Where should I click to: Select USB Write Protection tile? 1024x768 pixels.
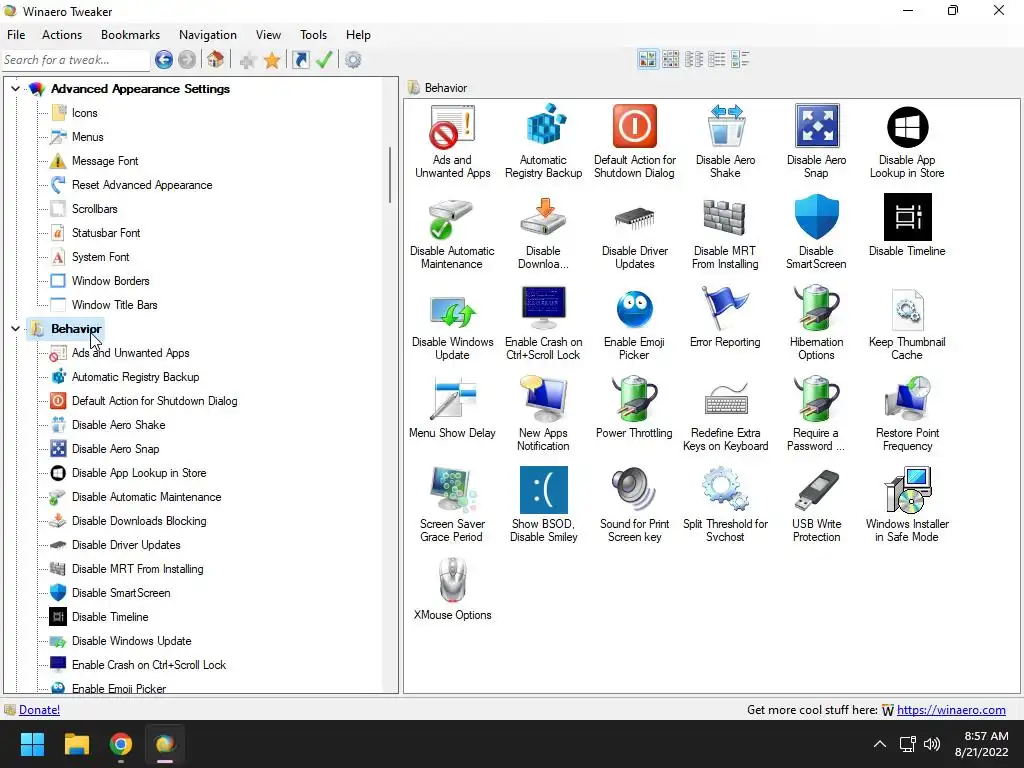click(816, 504)
